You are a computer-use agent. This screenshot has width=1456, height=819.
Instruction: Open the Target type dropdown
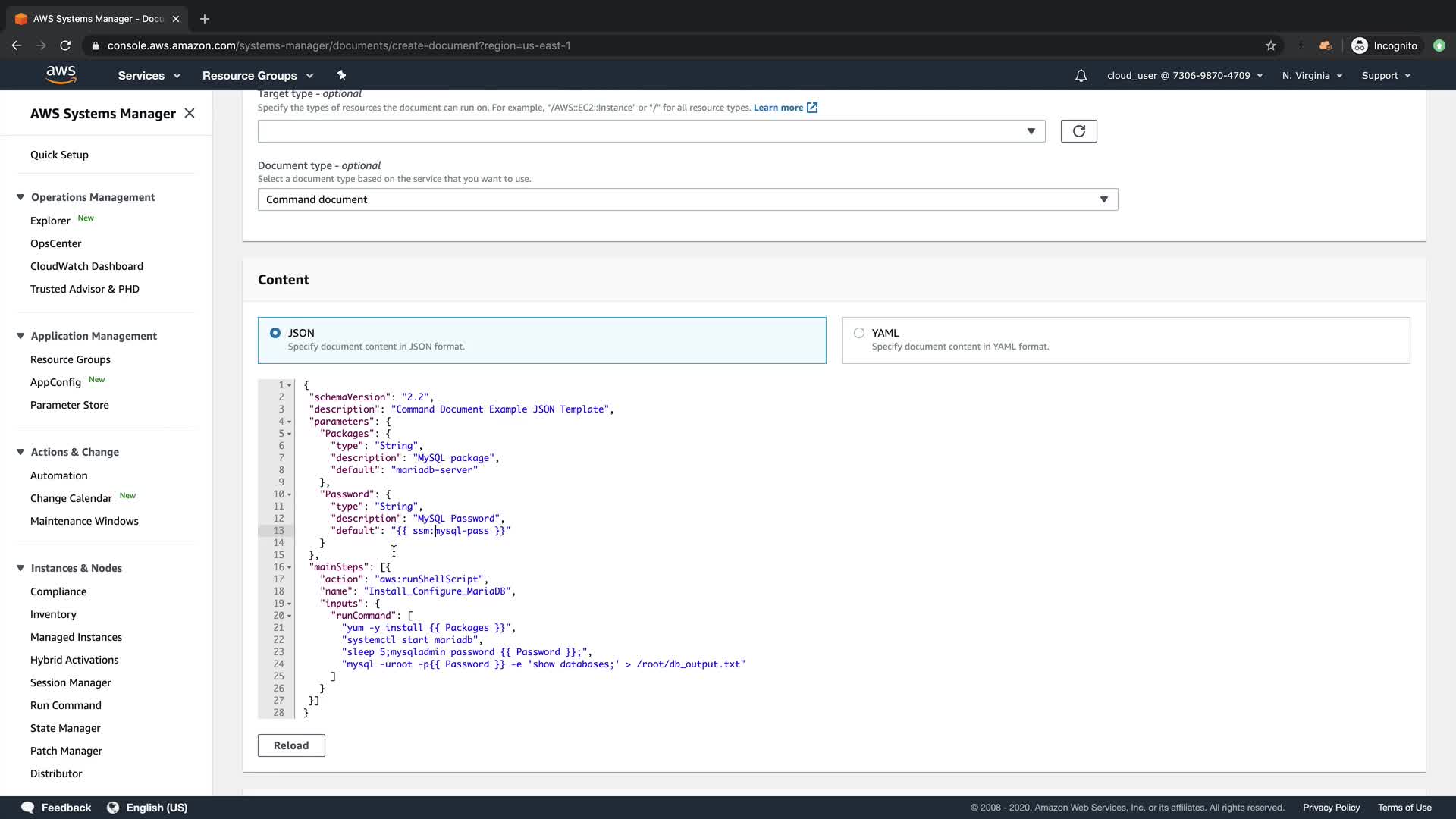tap(651, 131)
